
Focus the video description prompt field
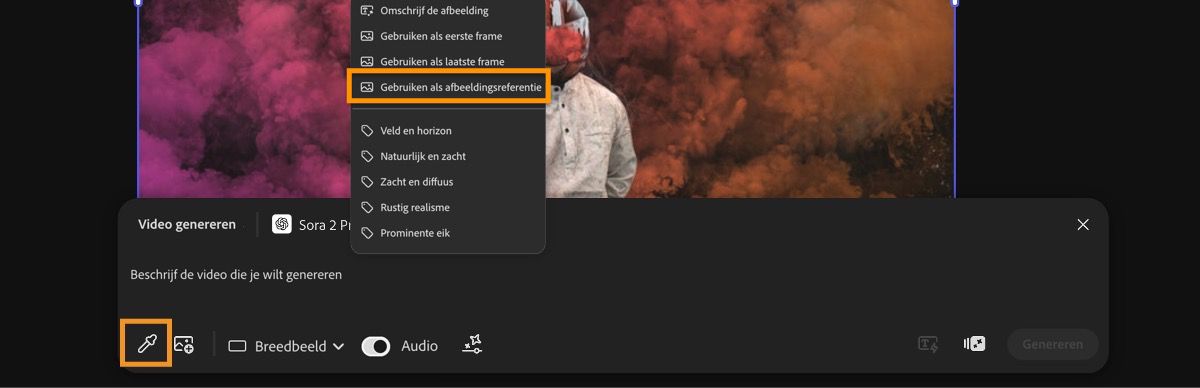pos(612,275)
